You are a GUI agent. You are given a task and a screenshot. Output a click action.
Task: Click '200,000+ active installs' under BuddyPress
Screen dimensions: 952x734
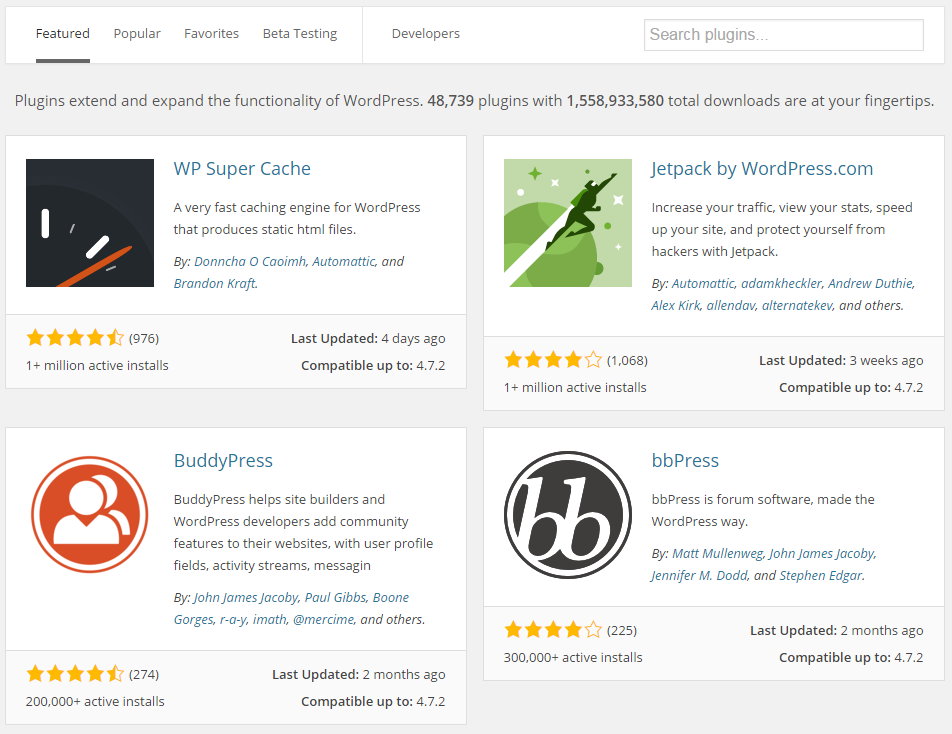[95, 701]
